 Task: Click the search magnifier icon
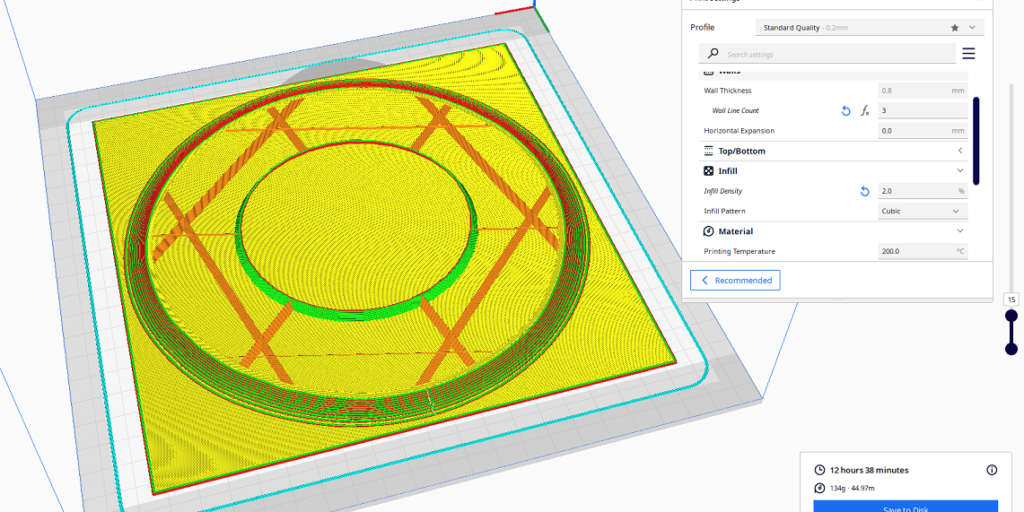tap(712, 54)
